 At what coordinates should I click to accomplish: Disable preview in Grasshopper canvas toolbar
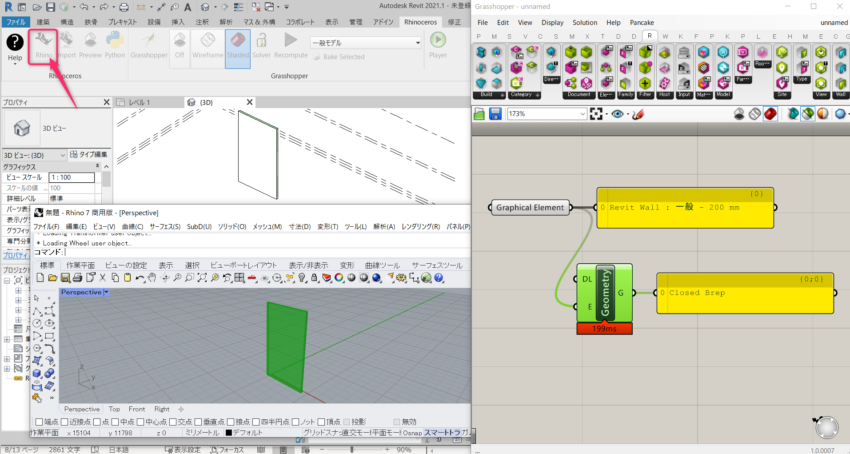(x=739, y=114)
